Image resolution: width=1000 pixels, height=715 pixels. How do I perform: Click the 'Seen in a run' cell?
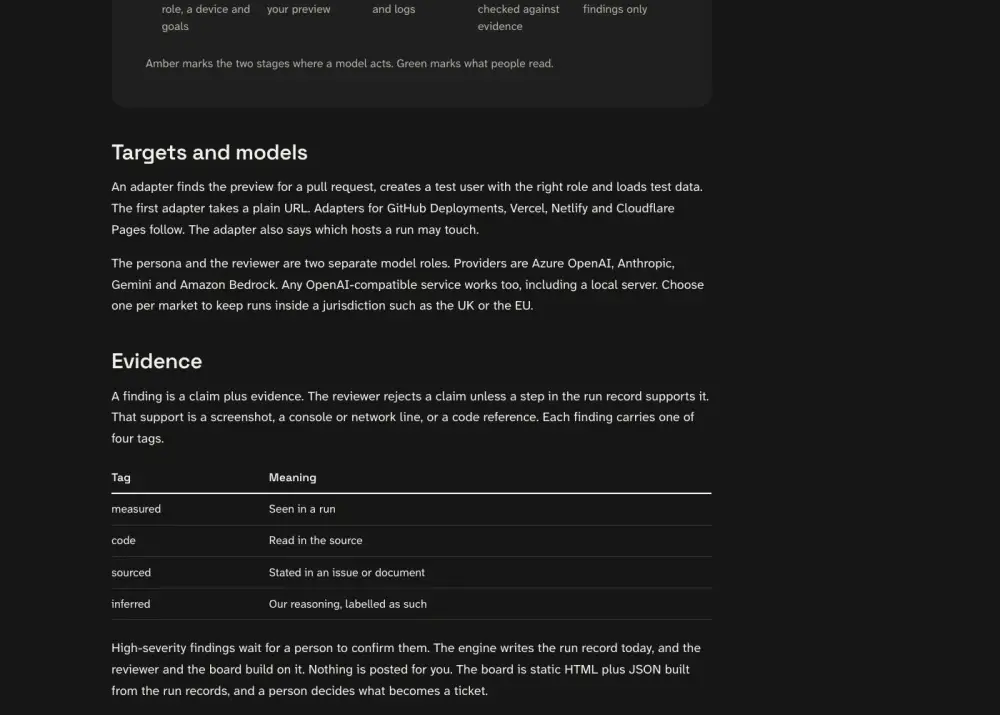pyautogui.click(x=302, y=509)
